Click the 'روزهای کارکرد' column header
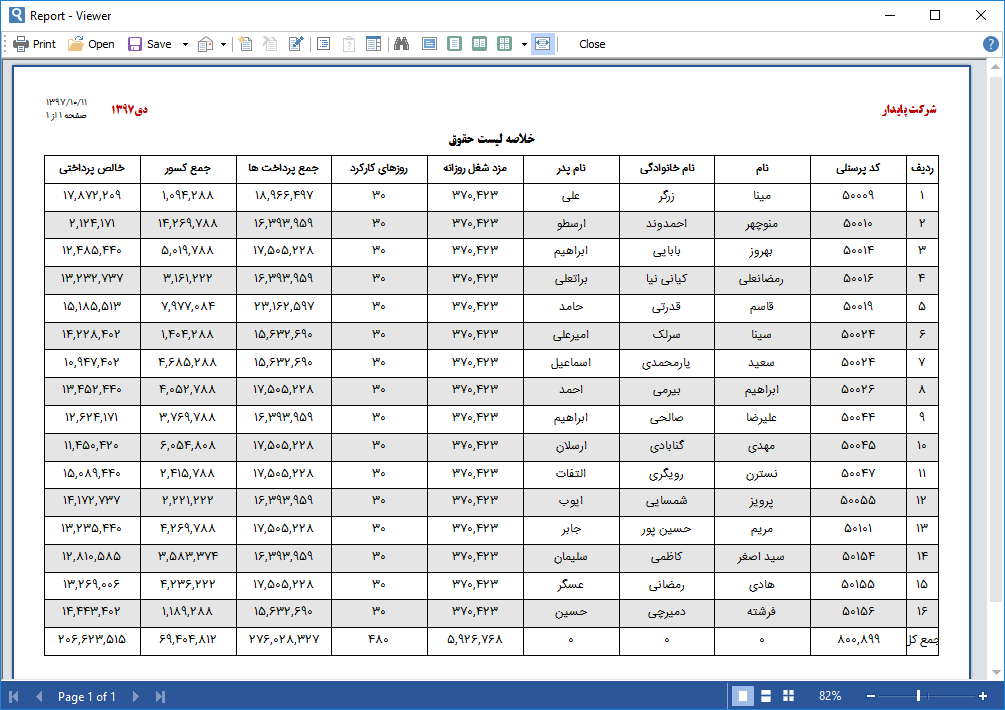The width and height of the screenshot is (1005, 710). 379,169
